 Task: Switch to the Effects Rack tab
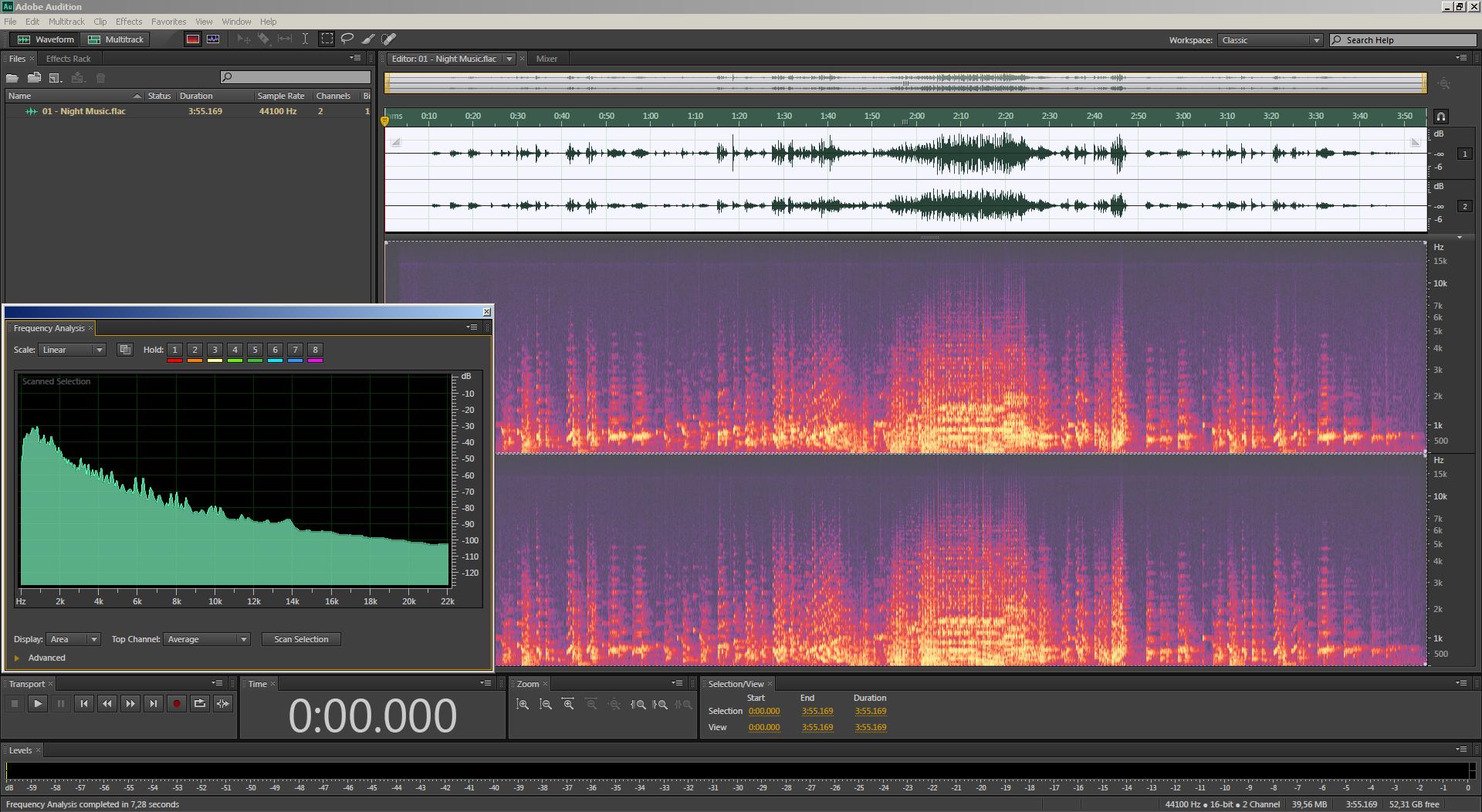68,59
